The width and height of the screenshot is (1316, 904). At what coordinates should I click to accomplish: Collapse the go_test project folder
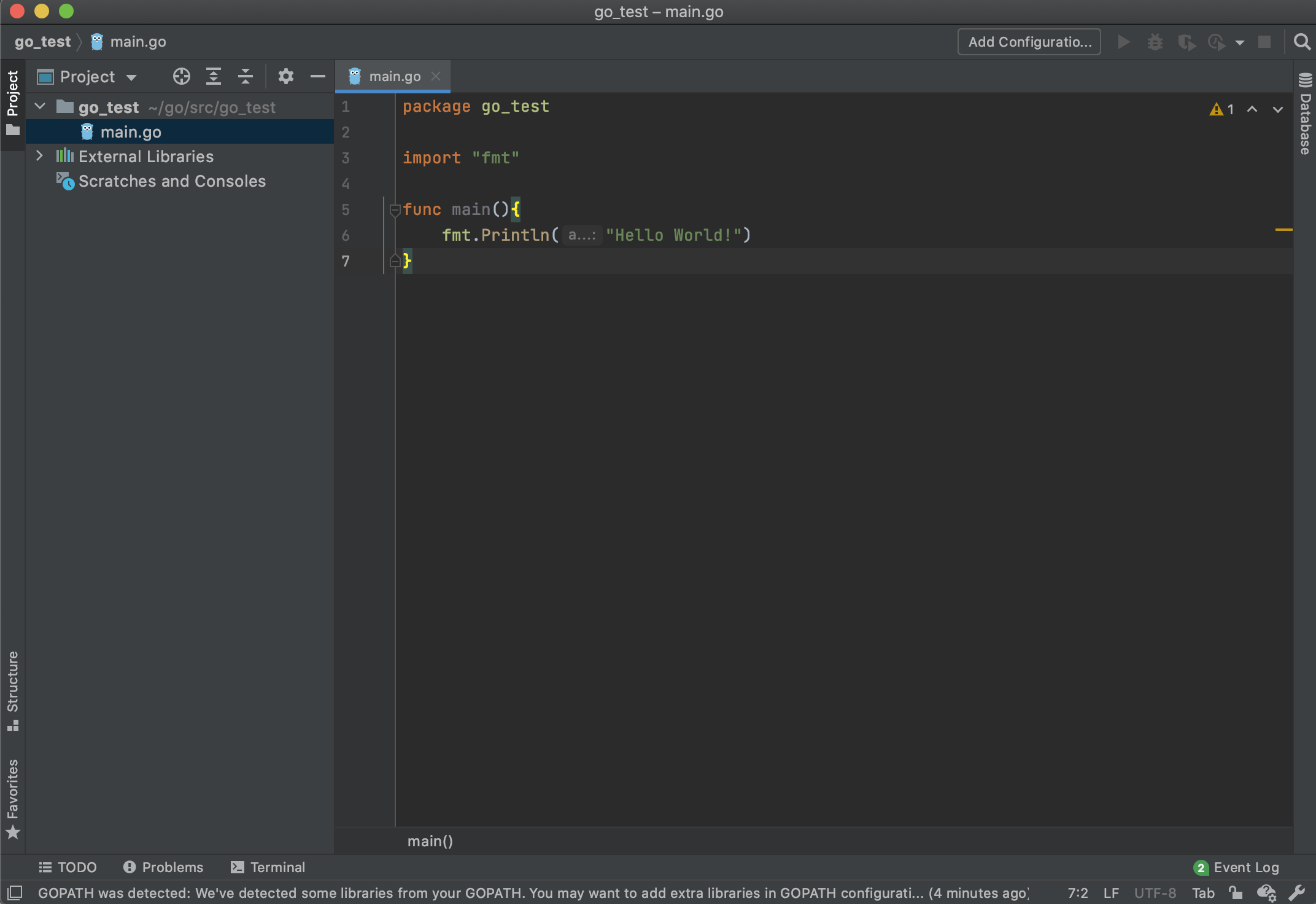[40, 107]
